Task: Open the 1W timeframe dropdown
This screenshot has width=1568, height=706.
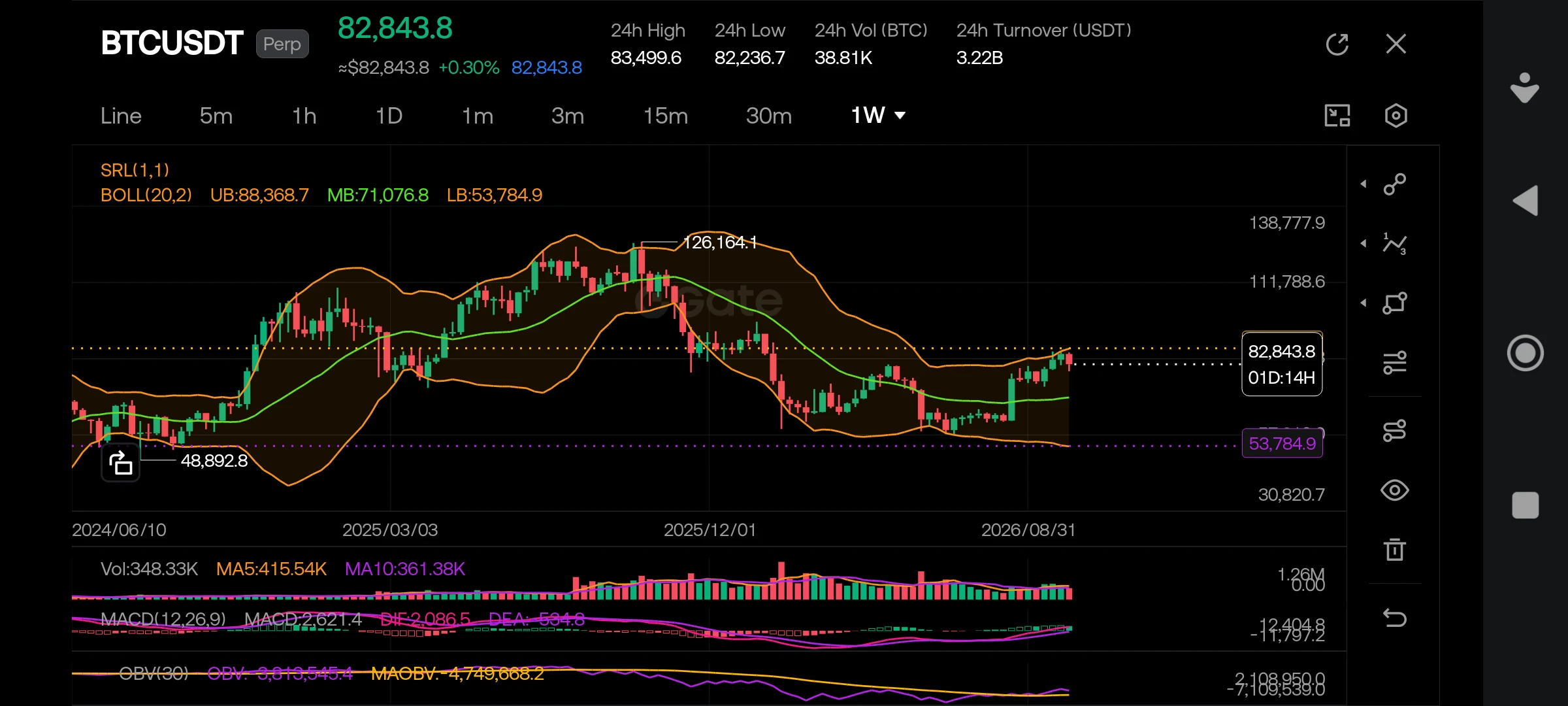Action: tap(878, 116)
